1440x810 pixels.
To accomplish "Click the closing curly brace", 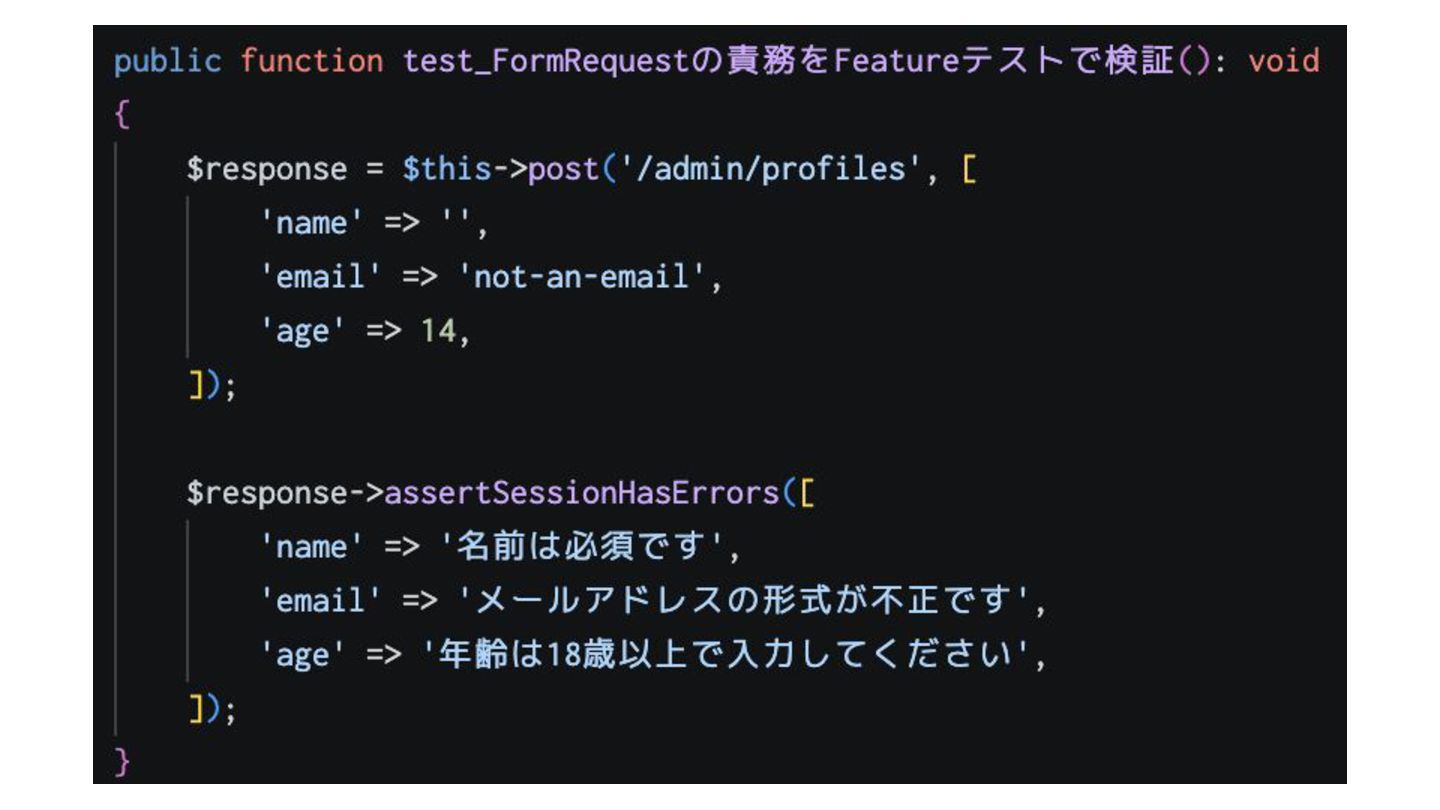I will pyautogui.click(x=122, y=763).
